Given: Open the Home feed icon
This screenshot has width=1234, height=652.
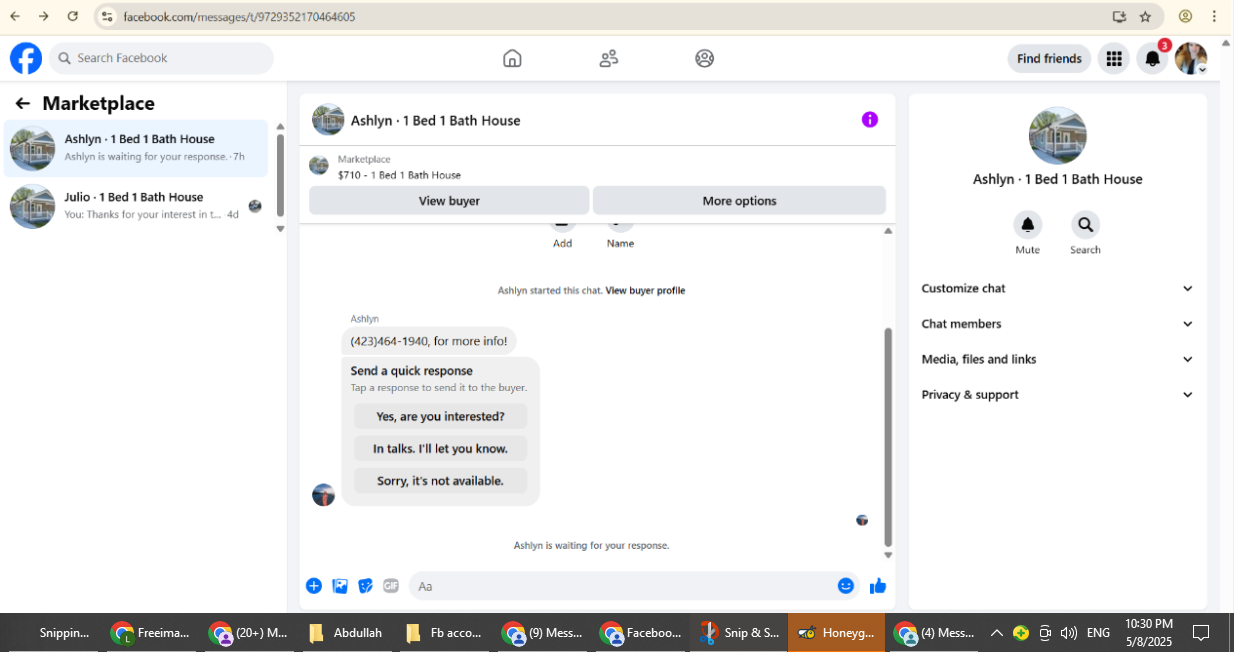Looking at the screenshot, I should 512,58.
